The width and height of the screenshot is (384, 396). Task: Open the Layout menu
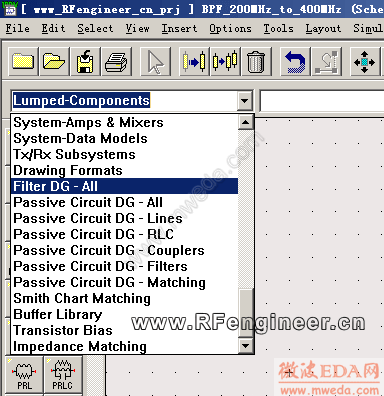pos(323,29)
